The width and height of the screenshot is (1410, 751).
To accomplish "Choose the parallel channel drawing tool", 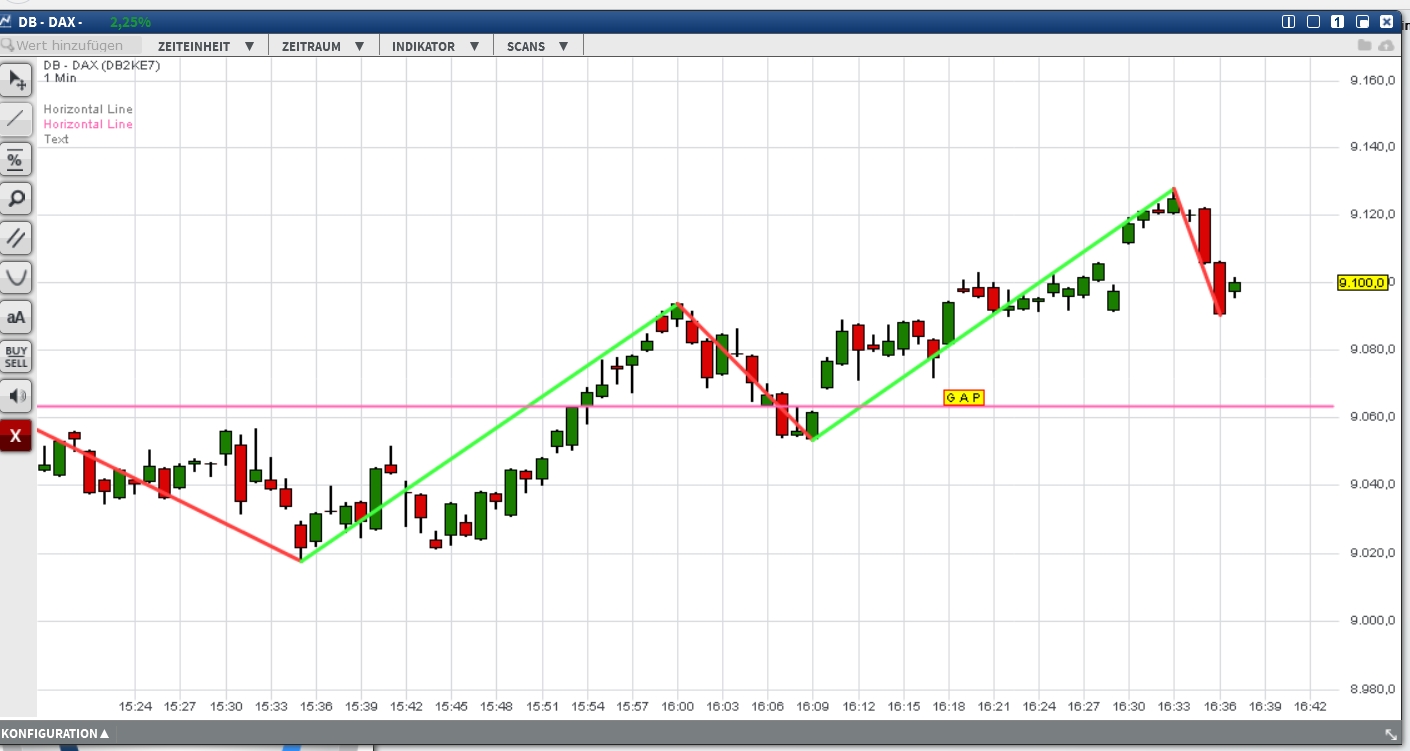I will [x=15, y=238].
